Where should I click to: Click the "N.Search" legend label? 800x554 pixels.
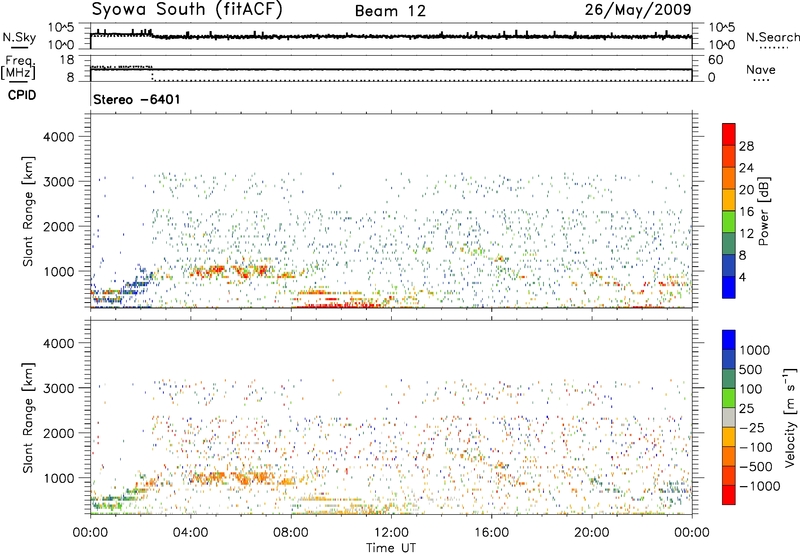coord(772,37)
